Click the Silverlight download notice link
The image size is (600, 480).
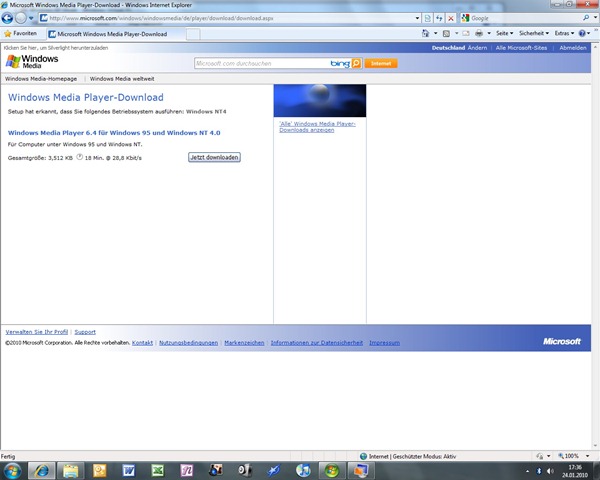[x=56, y=48]
